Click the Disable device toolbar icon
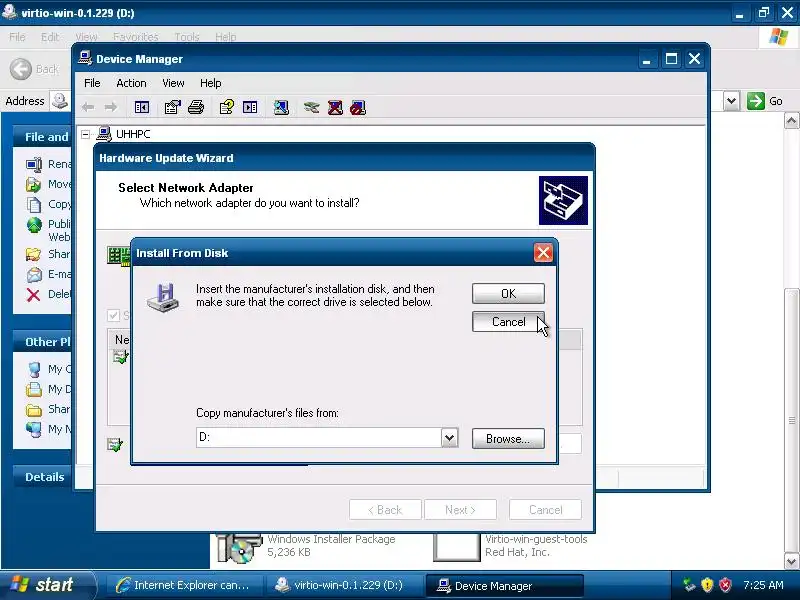 [358, 107]
